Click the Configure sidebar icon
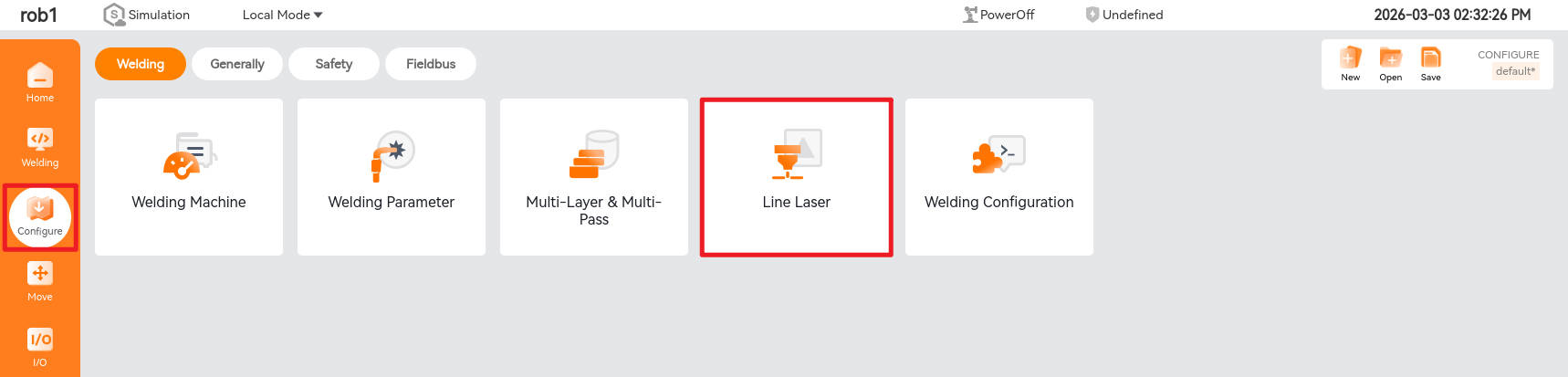 (x=40, y=217)
